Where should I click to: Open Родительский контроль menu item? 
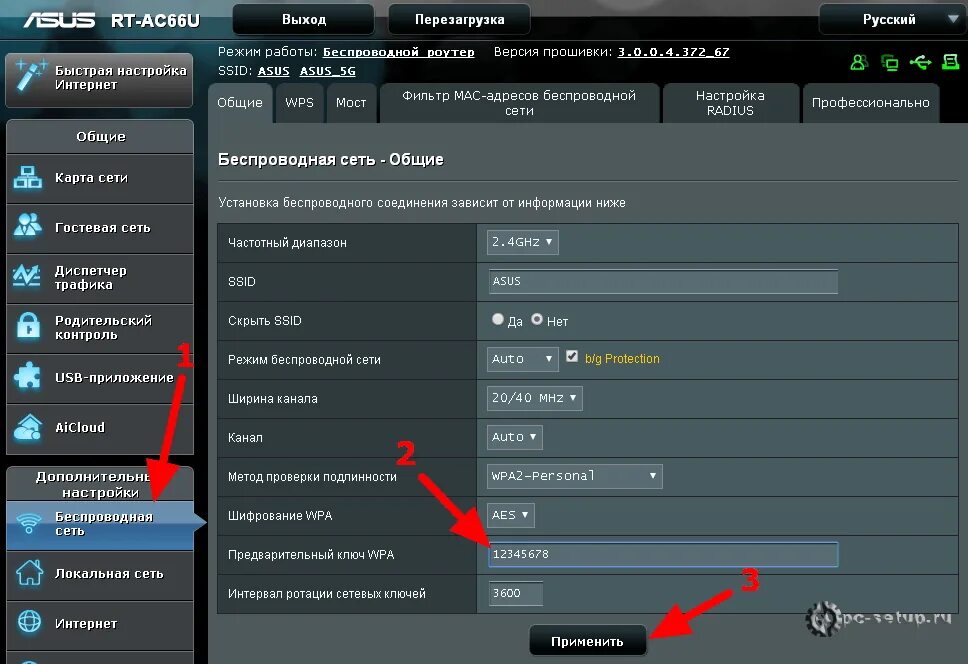click(100, 328)
